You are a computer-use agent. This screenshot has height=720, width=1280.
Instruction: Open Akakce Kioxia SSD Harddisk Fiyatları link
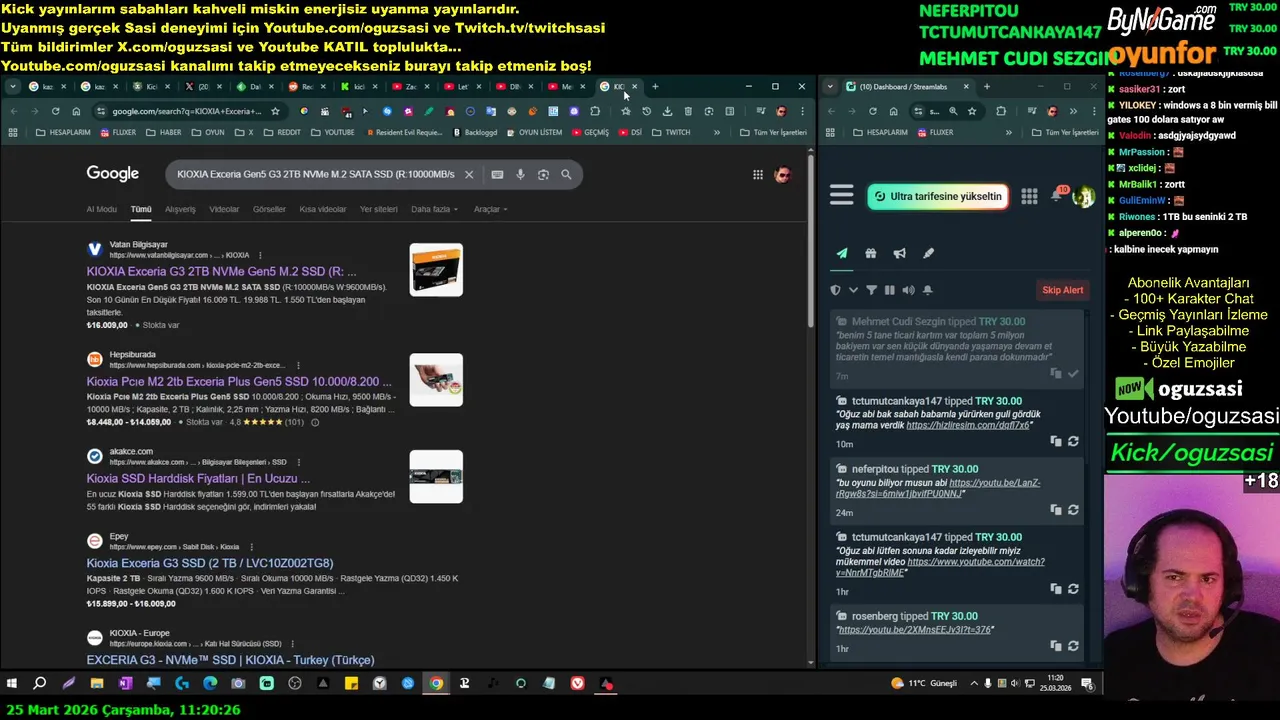198,478
